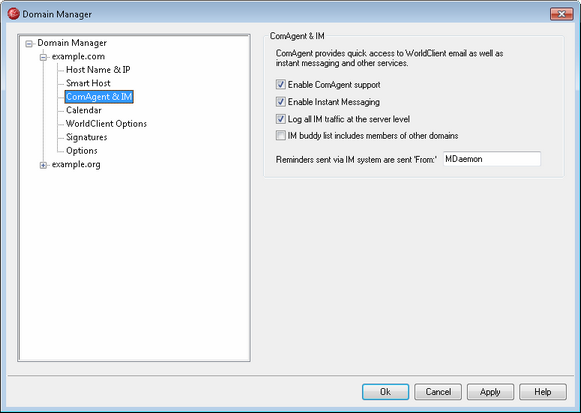The height and width of the screenshot is (413, 581).
Task: Confirm changes with the Ok button
Action: 385,392
